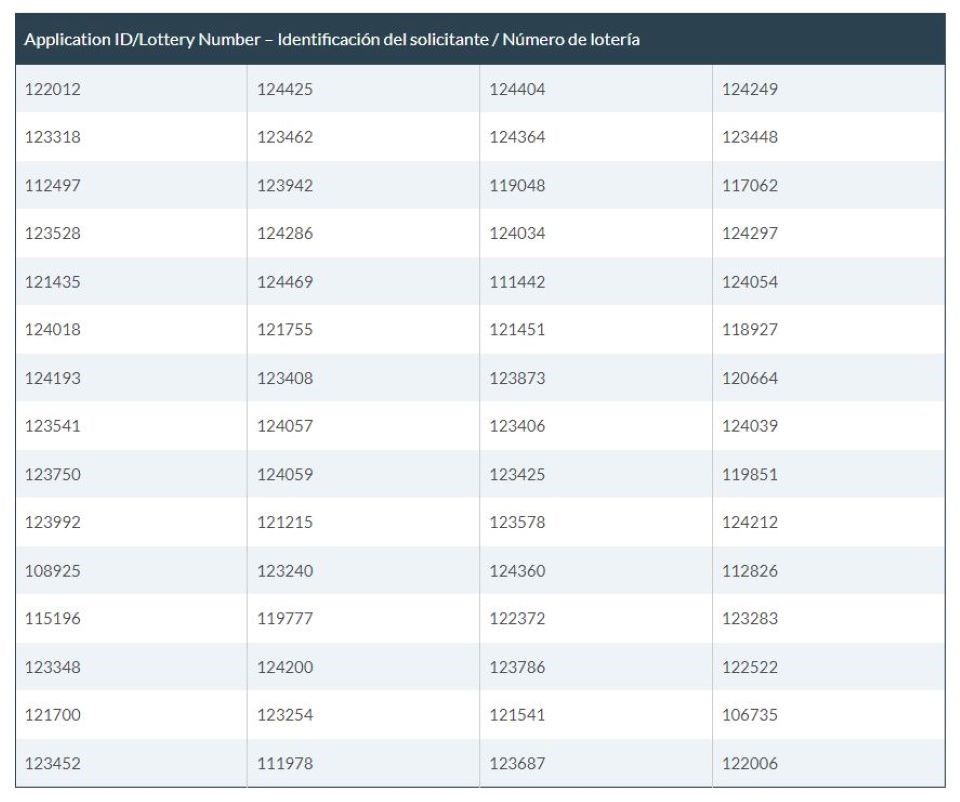Image resolution: width=960 pixels, height=802 pixels.
Task: Select lottery number 115196
Action: click(x=53, y=618)
